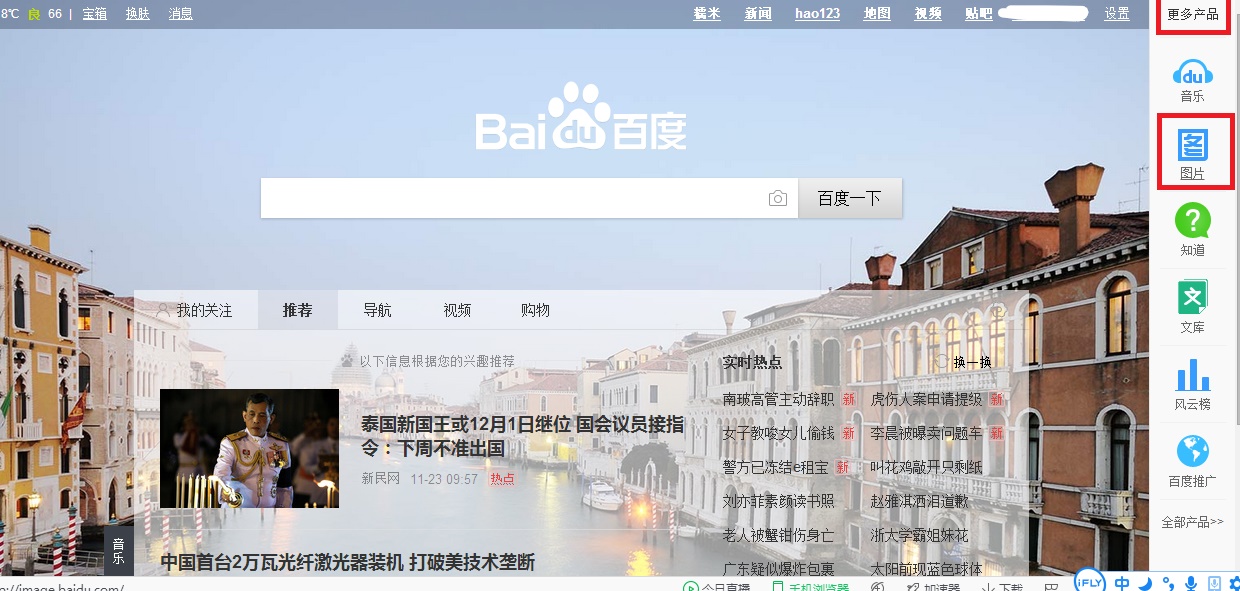The height and width of the screenshot is (591, 1240).
Task: Open the iFLY soft keyboard icon
Action: pos(1213,583)
